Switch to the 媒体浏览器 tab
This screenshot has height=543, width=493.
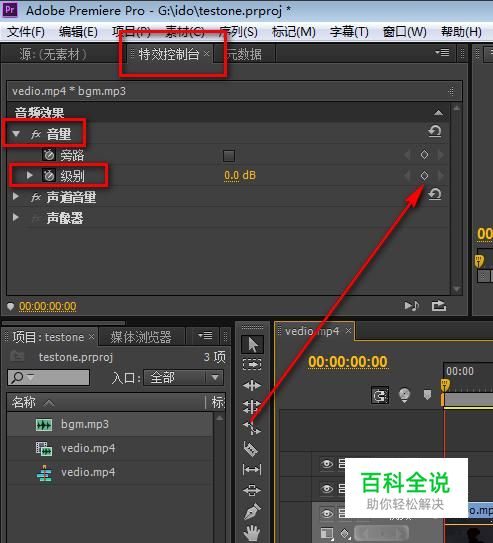pos(141,337)
